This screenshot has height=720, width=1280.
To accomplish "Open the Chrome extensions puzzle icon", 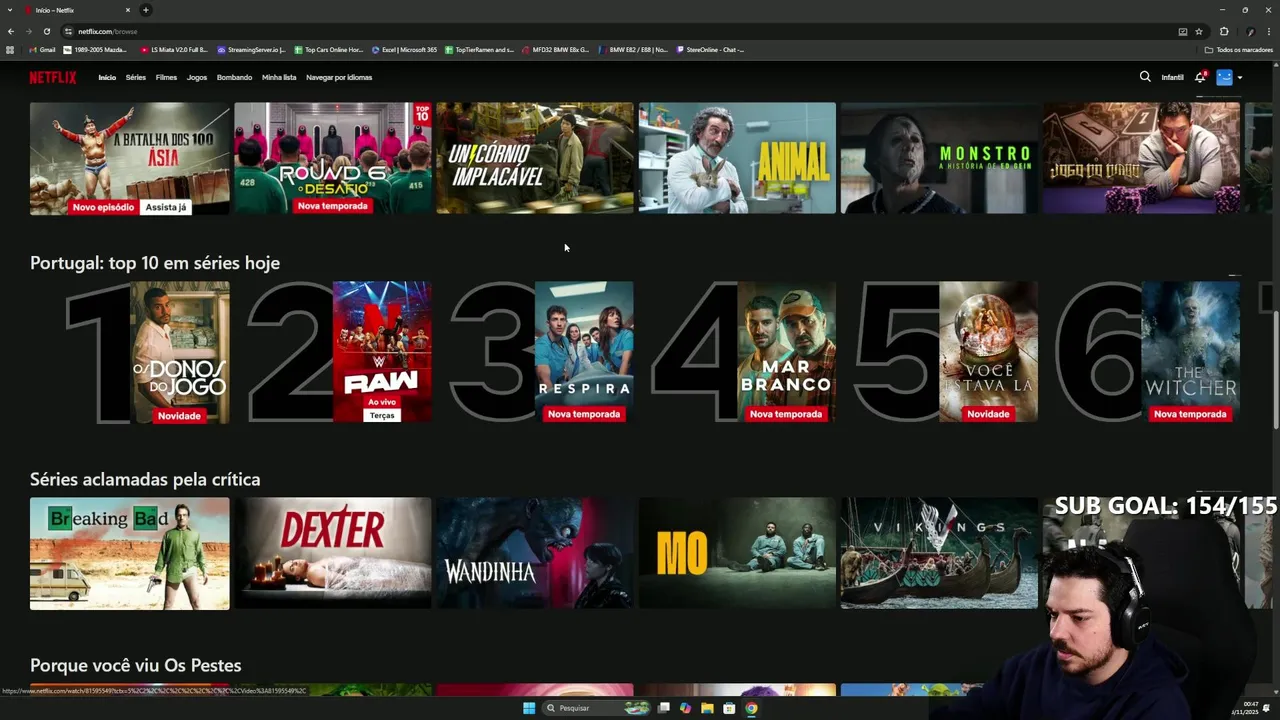I will coord(1224,31).
